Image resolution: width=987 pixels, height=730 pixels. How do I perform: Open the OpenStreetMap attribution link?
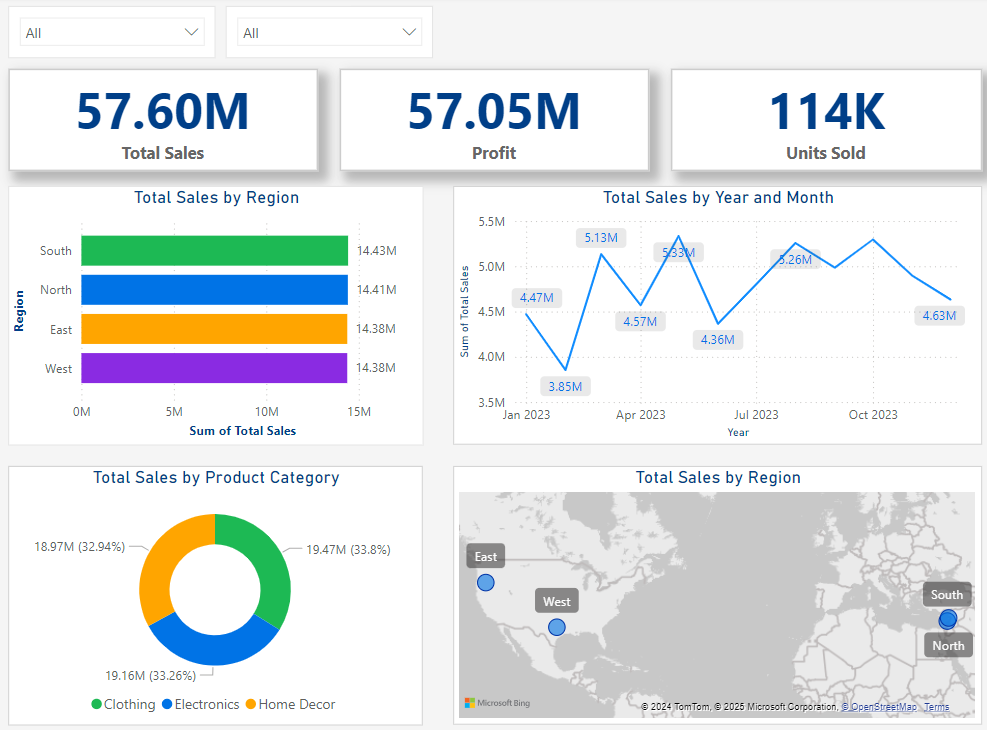880,706
